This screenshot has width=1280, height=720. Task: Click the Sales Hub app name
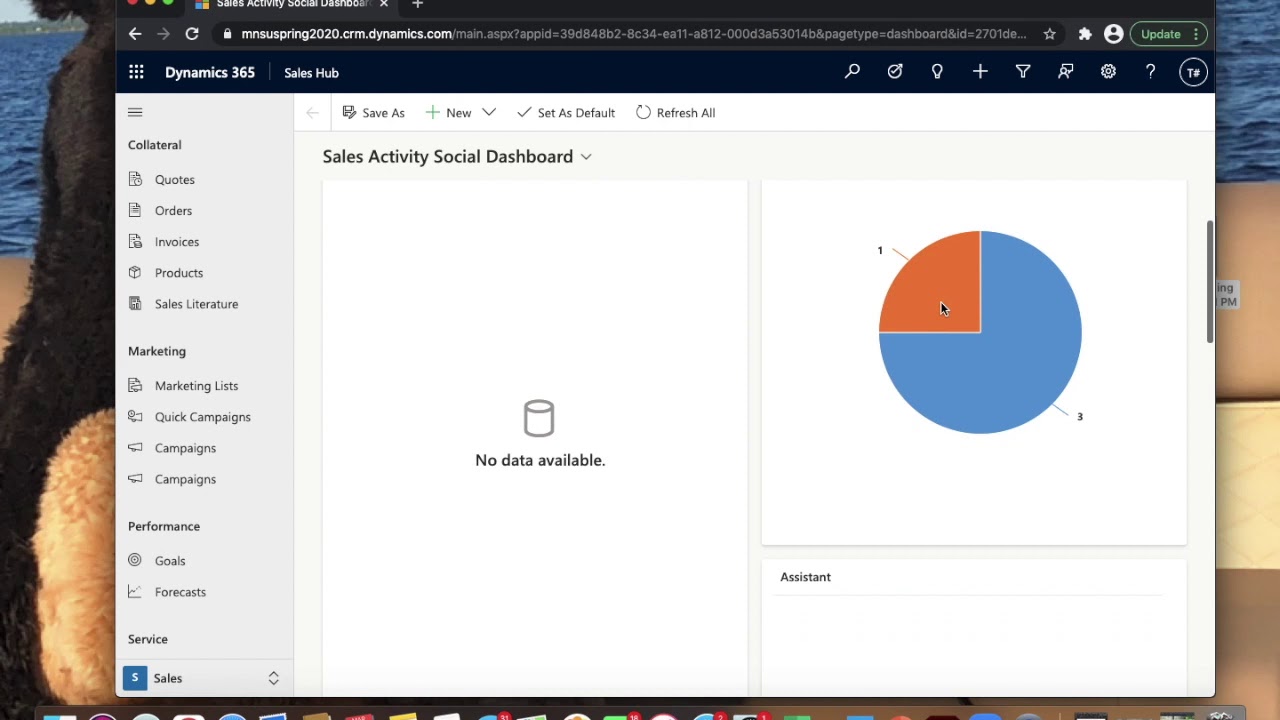311,73
